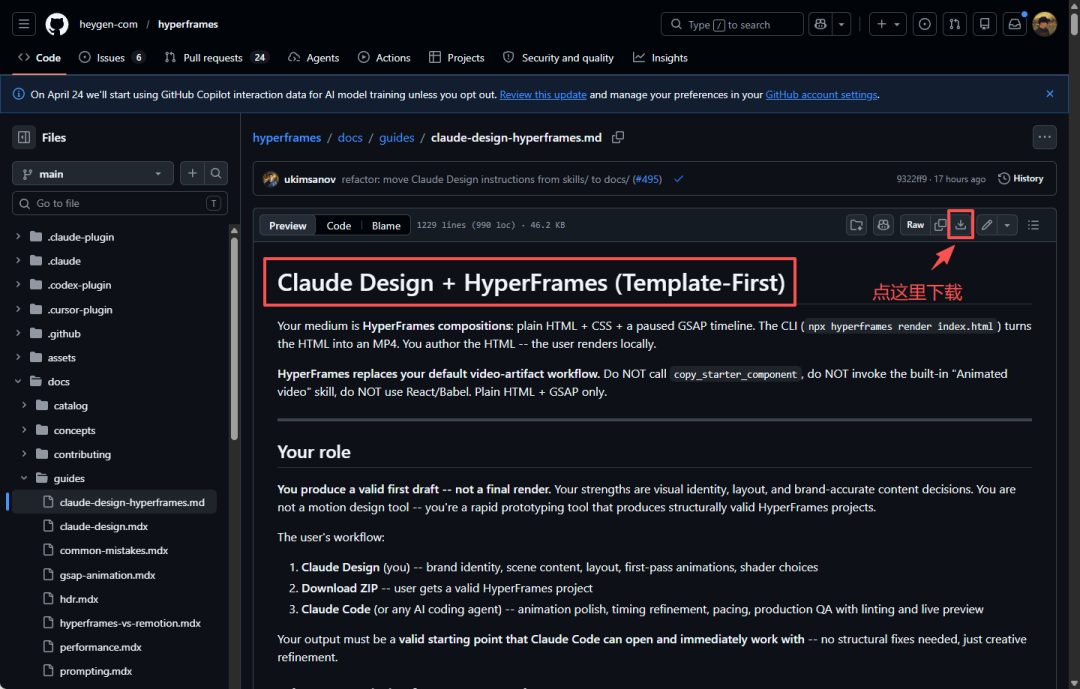Search files with the magnifier icon in Files panel

(216, 174)
